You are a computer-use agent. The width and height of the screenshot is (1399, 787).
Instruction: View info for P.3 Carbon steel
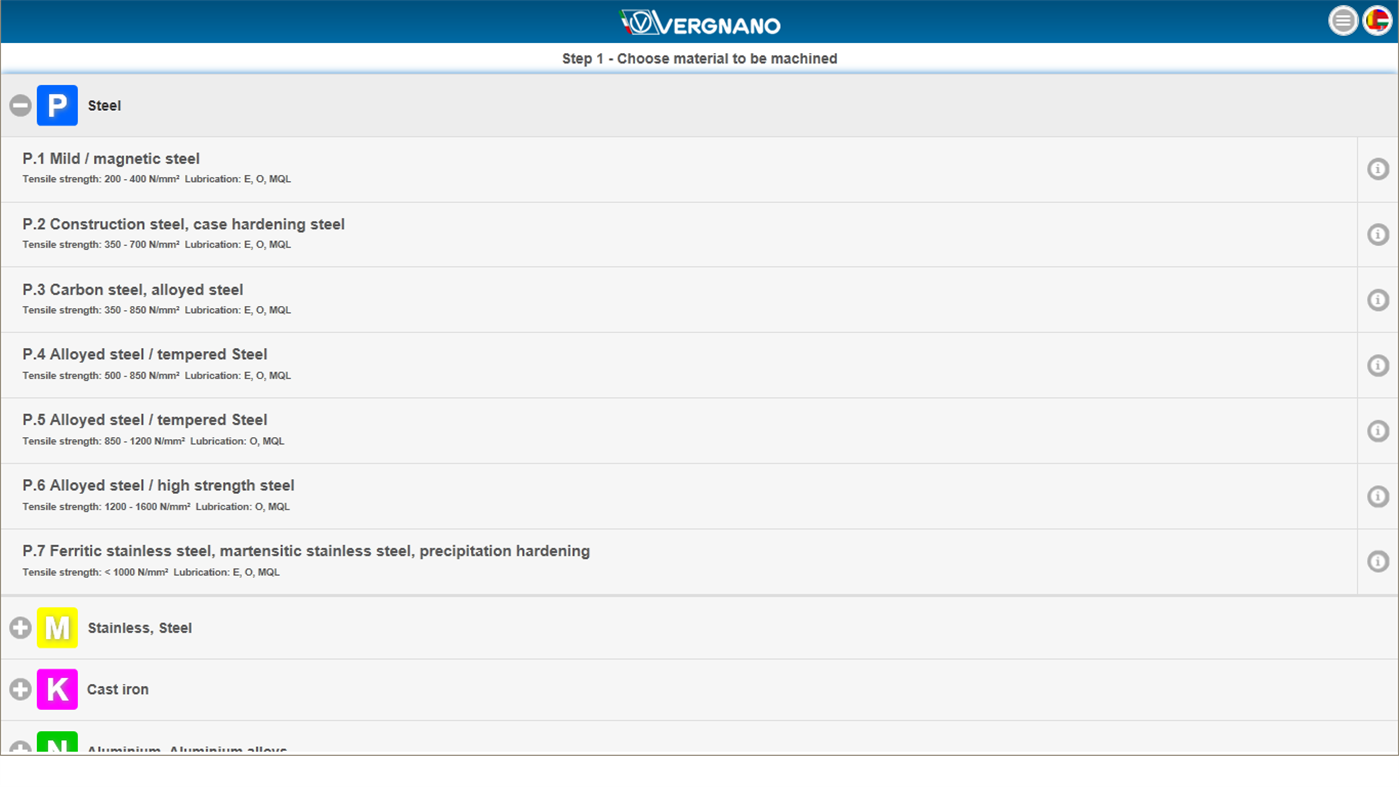[1377, 299]
